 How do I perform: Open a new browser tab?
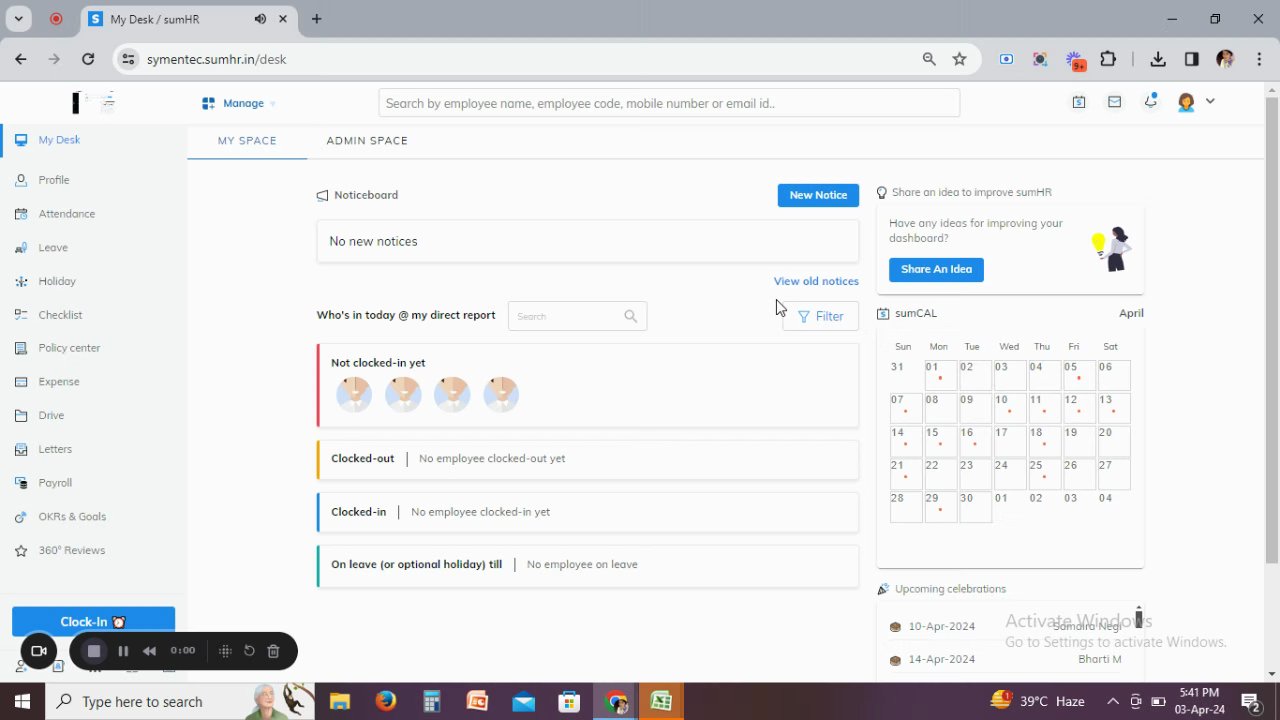pyautogui.click(x=316, y=19)
